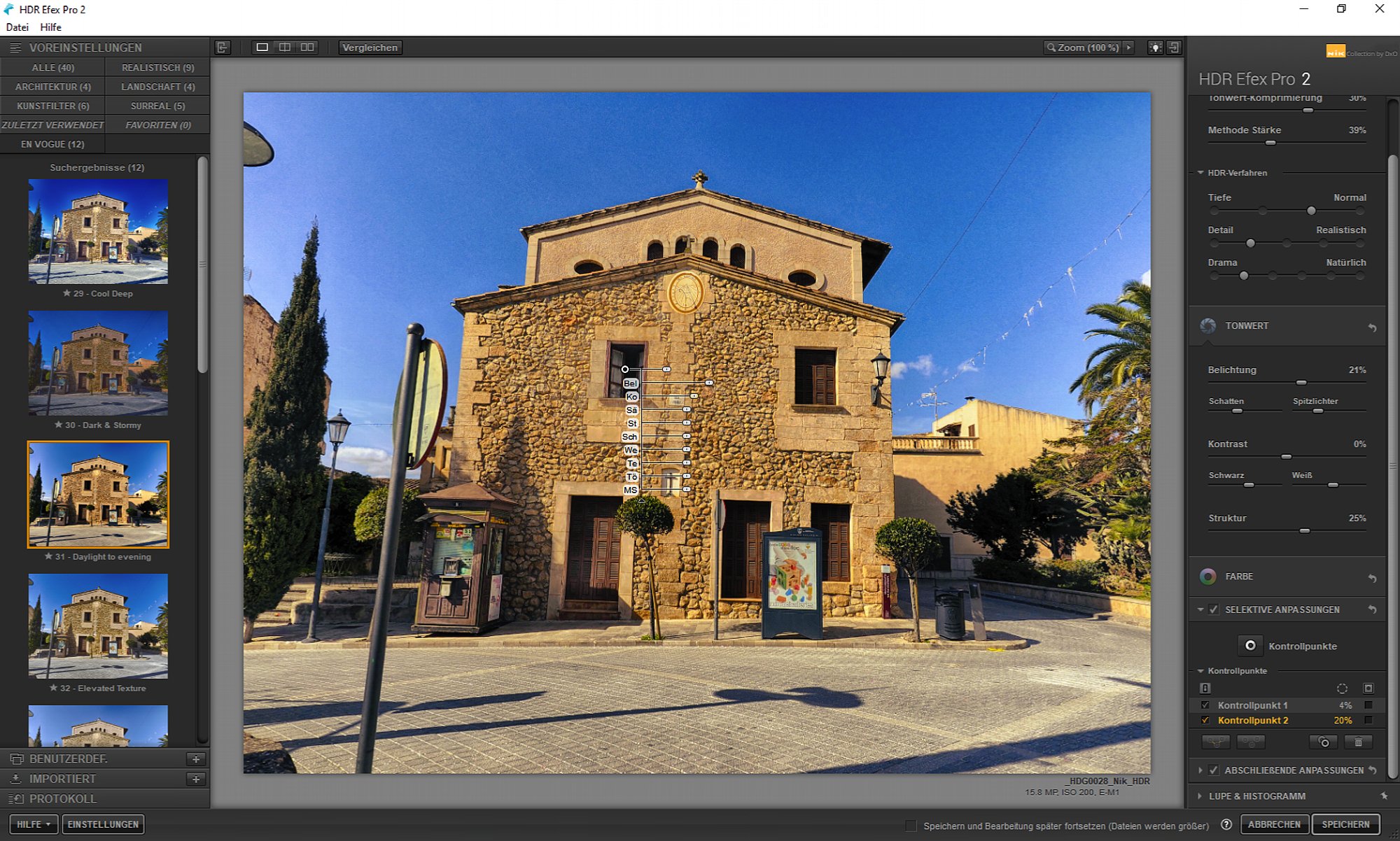The height and width of the screenshot is (841, 1400).
Task: Click the Kontrast slider handle
Action: [1287, 457]
